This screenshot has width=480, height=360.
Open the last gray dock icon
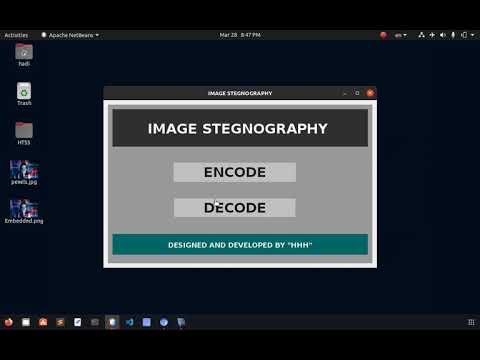coord(181,323)
